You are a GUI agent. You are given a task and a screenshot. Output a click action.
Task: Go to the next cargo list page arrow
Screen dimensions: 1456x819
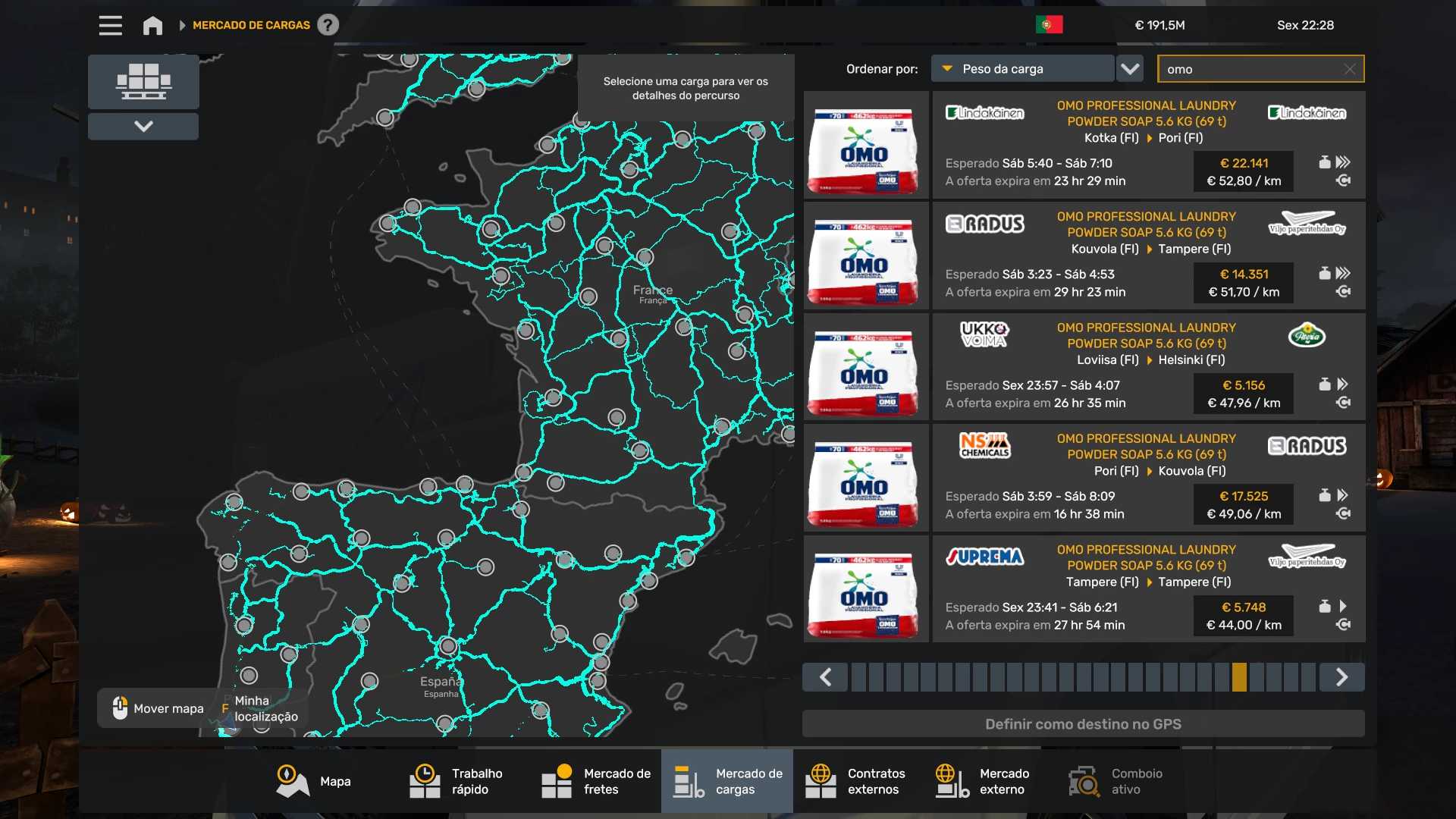1341,677
